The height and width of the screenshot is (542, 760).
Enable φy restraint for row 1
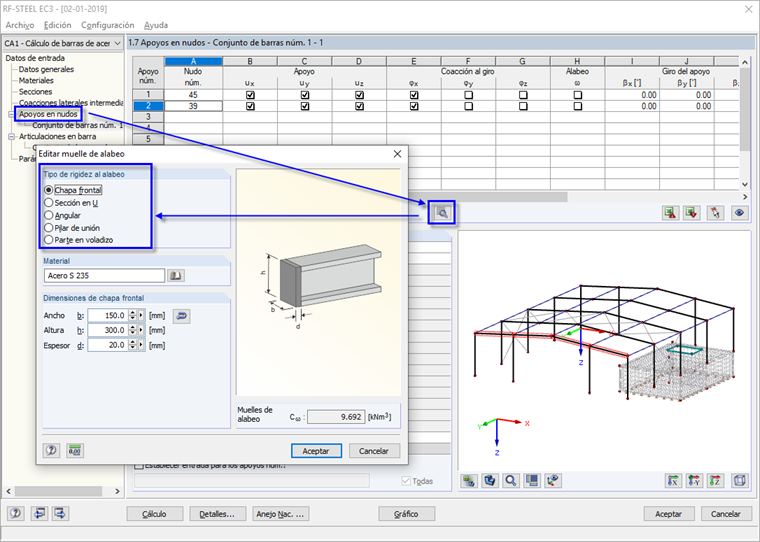pyautogui.click(x=468, y=95)
